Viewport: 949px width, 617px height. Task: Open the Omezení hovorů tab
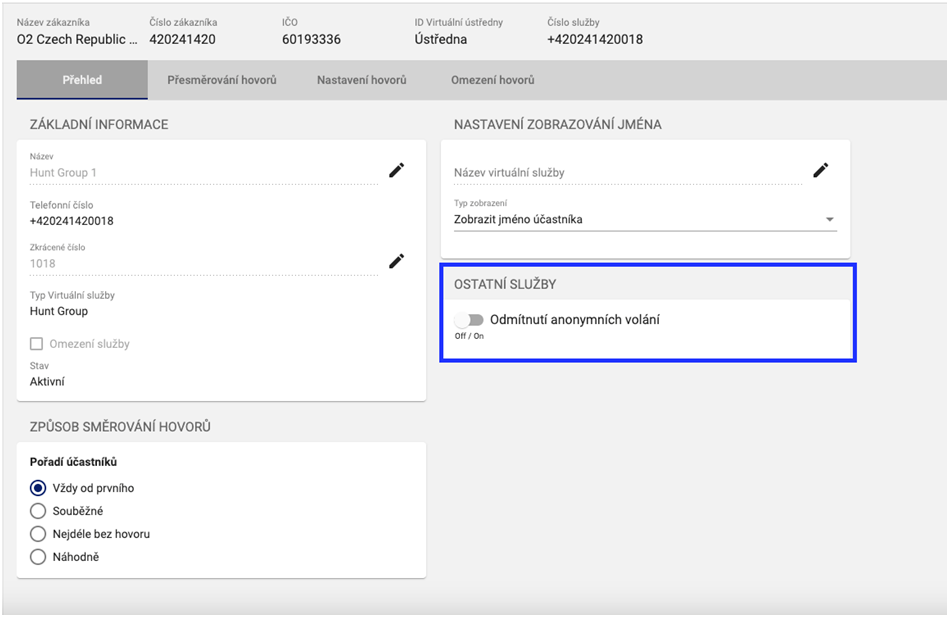coord(492,80)
